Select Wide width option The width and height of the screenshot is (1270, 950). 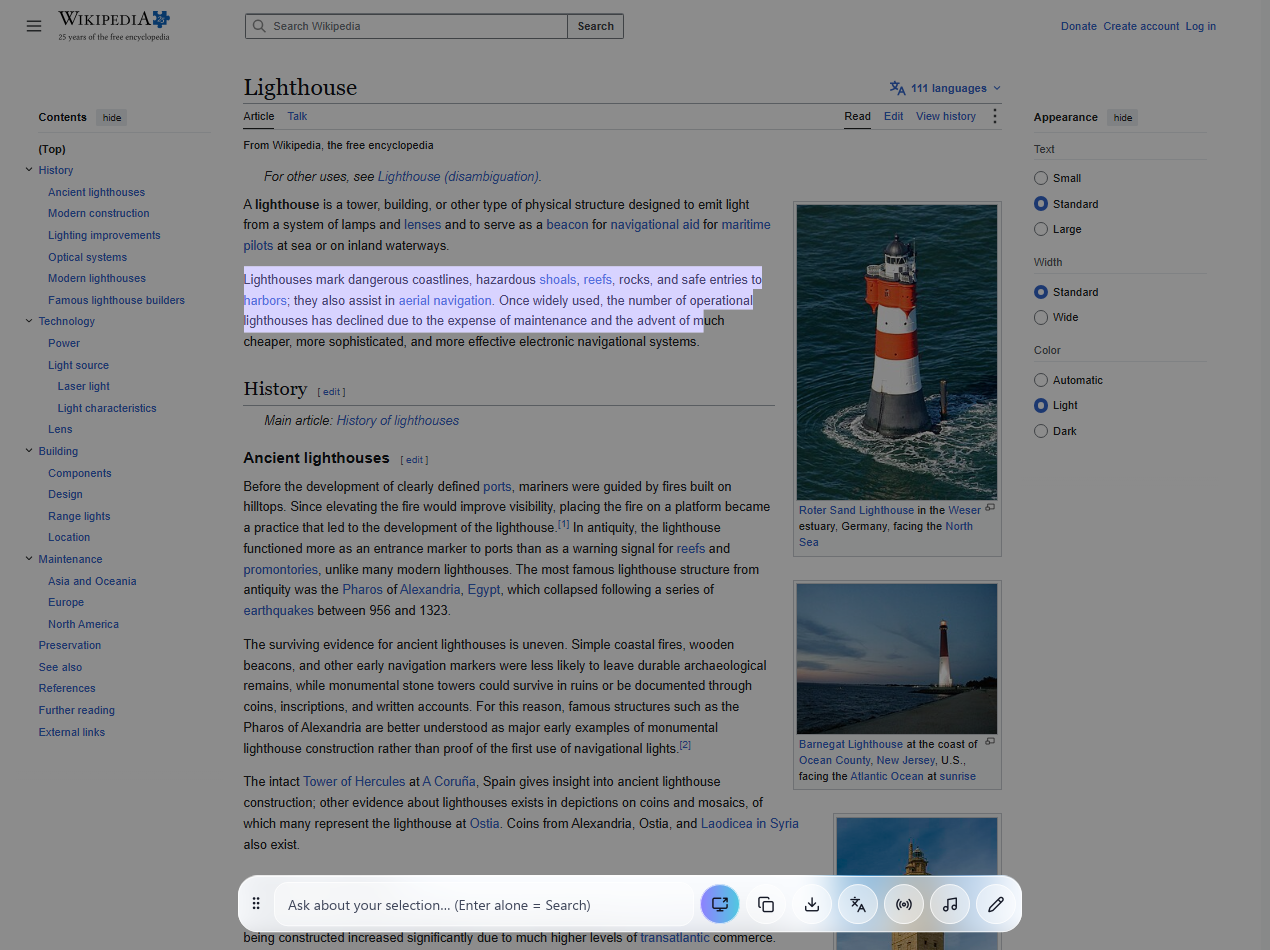pyautogui.click(x=1041, y=317)
